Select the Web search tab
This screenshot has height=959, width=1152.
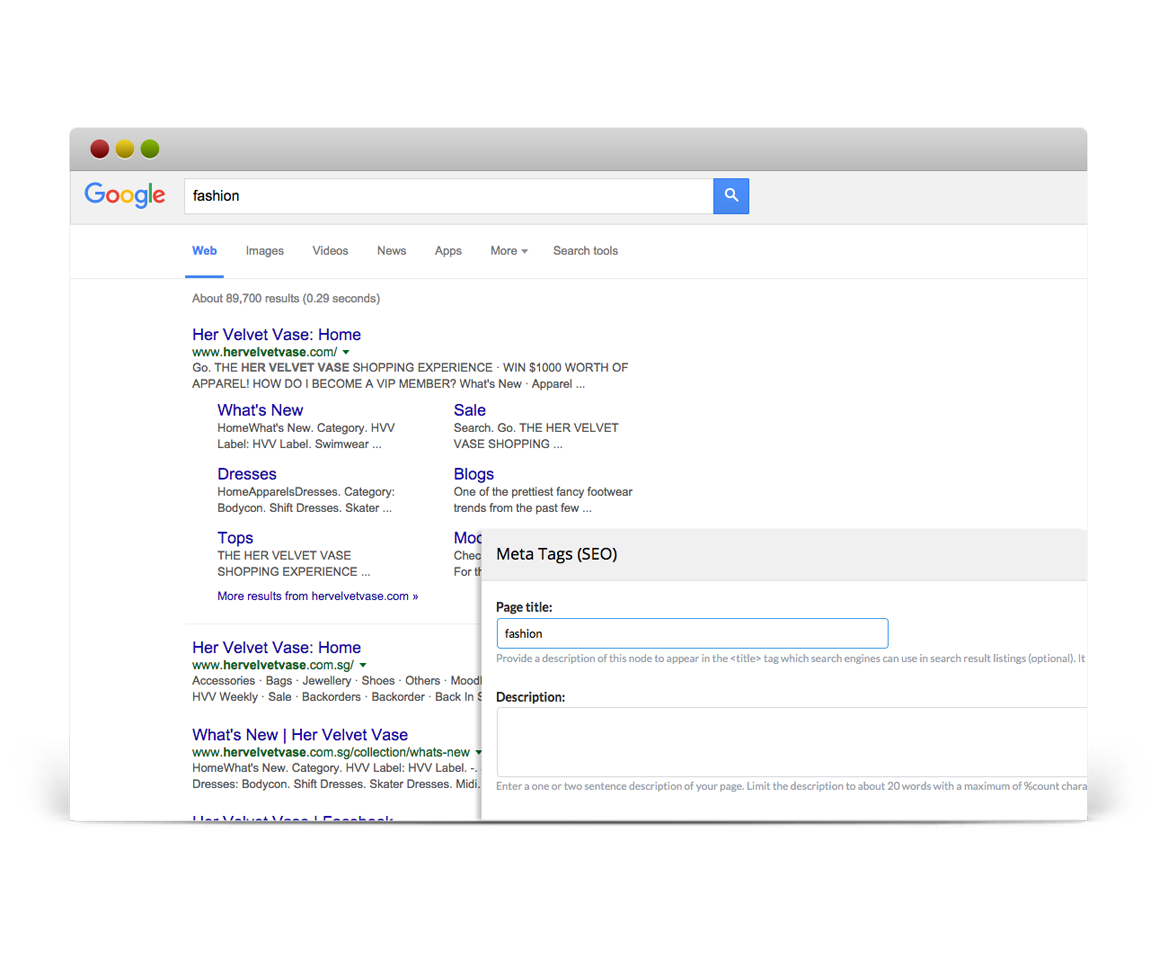click(204, 251)
